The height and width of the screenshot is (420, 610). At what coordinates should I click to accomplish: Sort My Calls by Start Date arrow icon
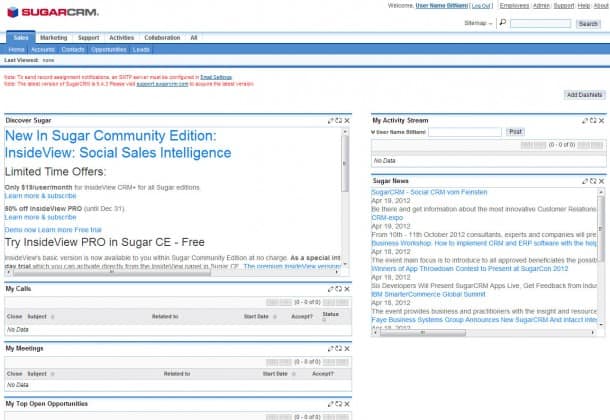coord(275,317)
